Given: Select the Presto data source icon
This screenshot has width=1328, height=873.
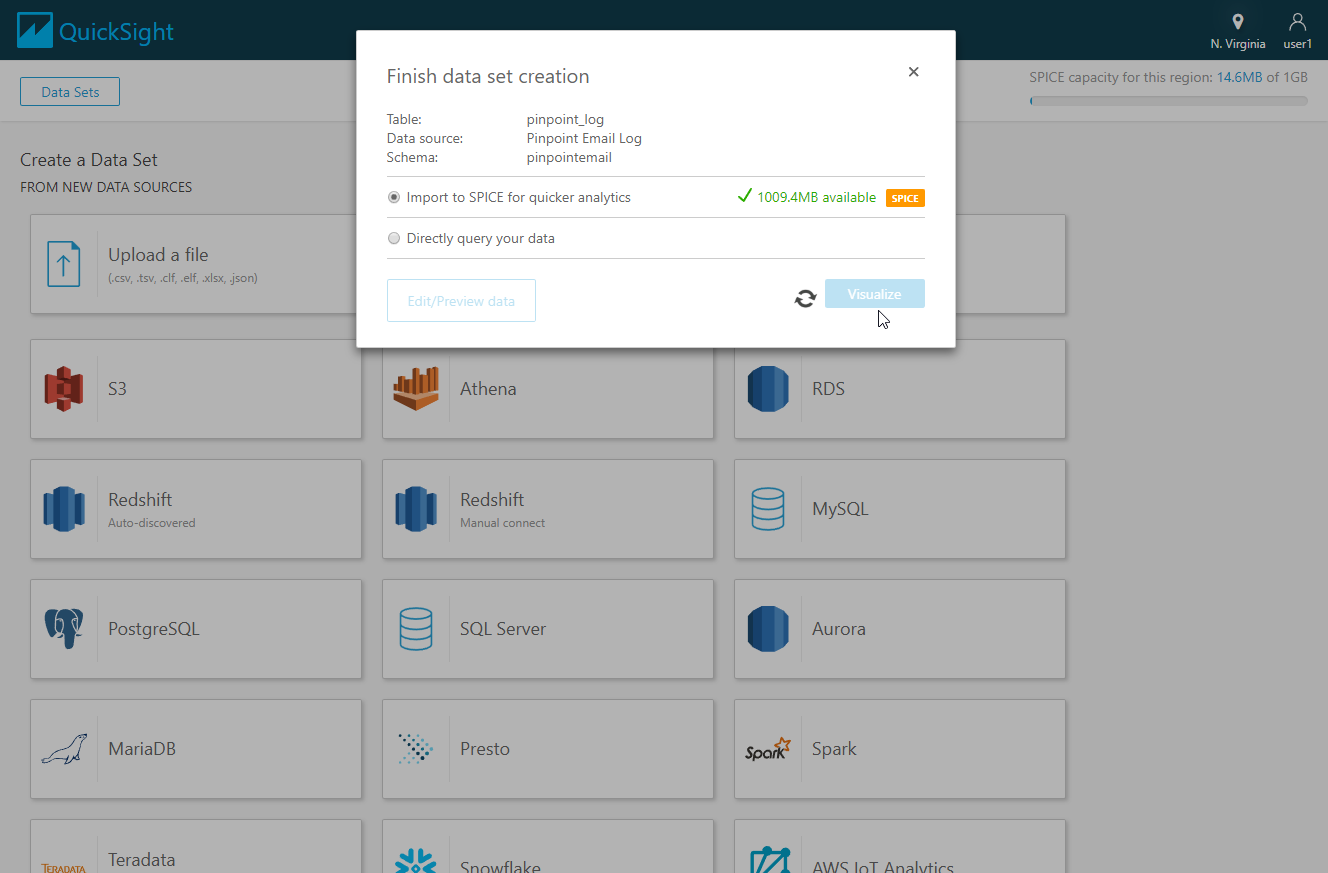Looking at the screenshot, I should [416, 749].
